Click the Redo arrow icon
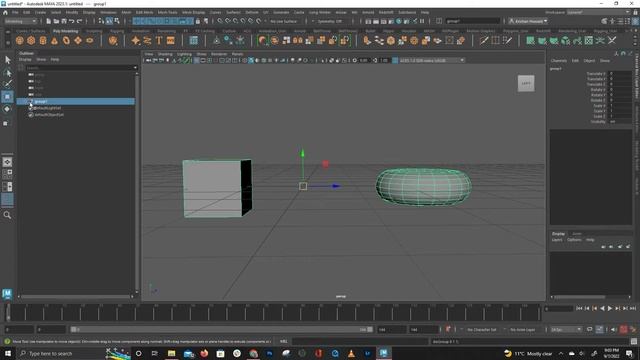Image resolution: width=640 pixels, height=360 pixels. point(80,21)
